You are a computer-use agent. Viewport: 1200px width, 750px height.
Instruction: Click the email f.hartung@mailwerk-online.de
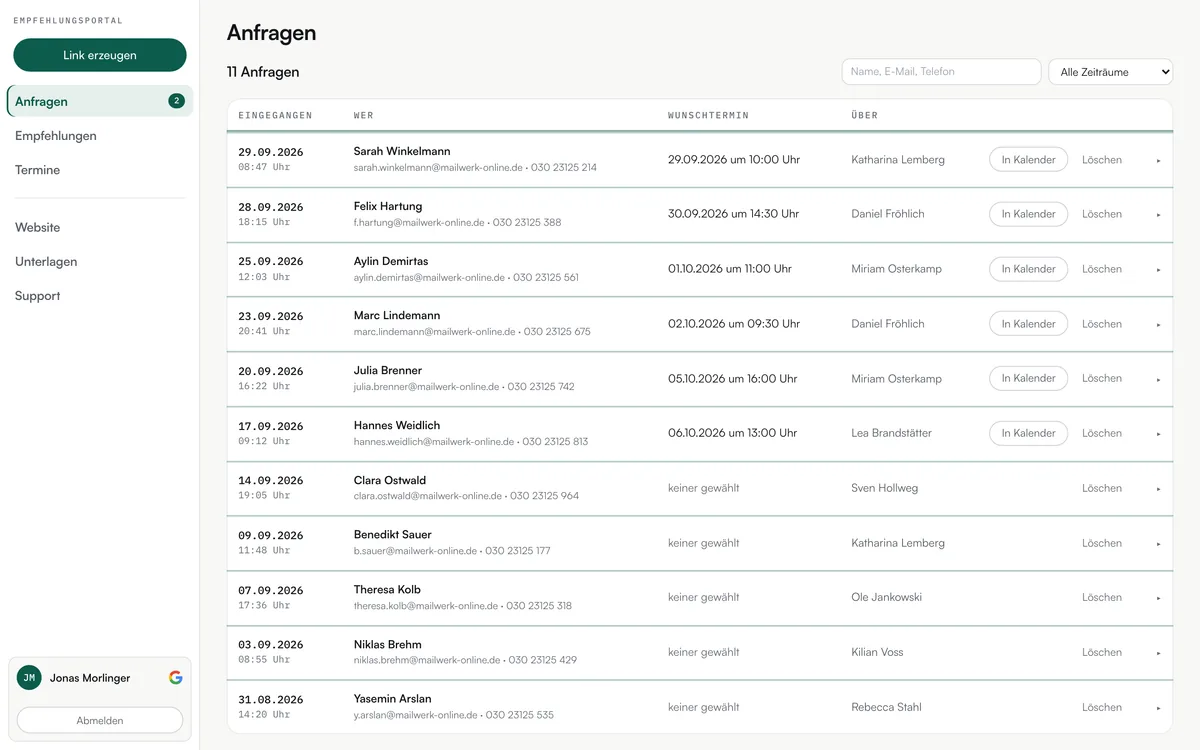pos(418,222)
